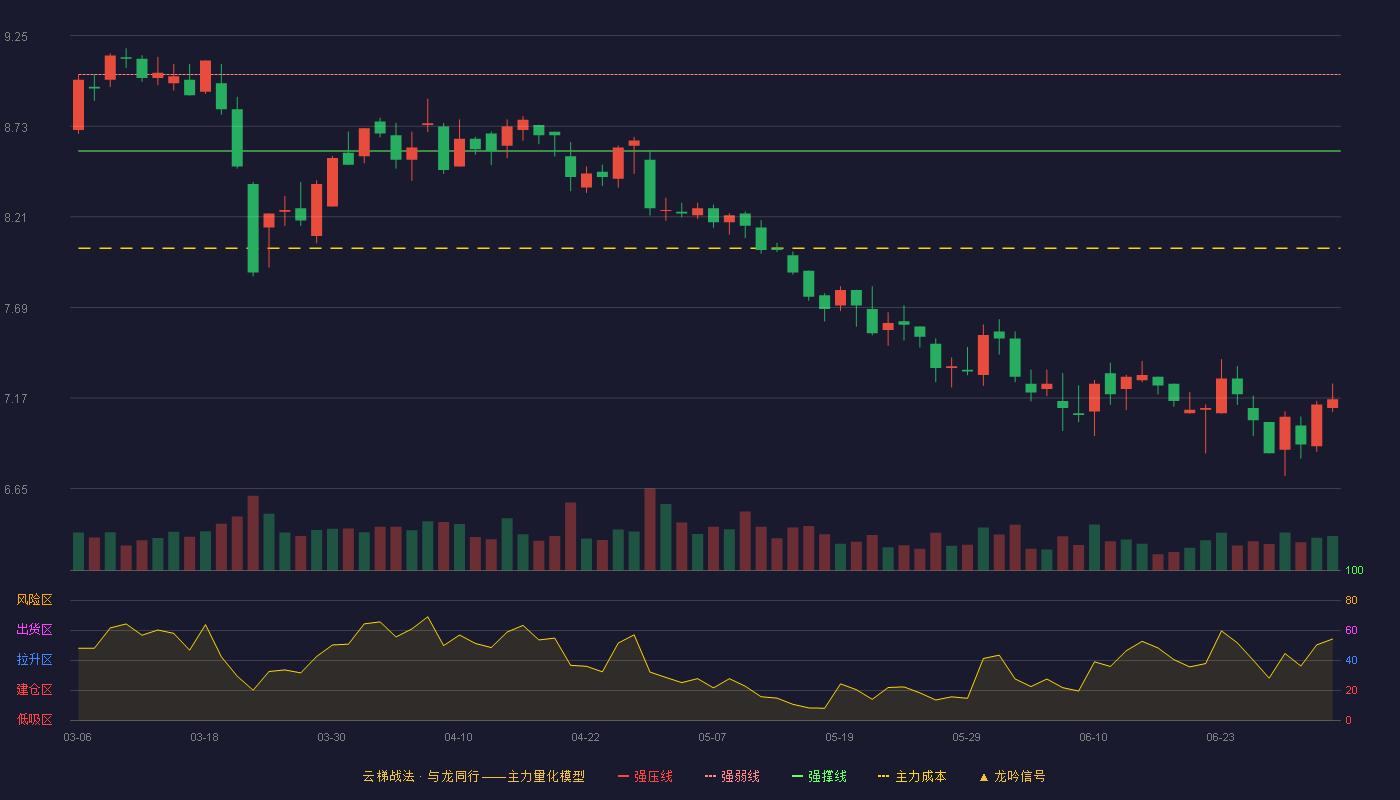Viewport: 1400px width, 800px height.
Task: Click the 03-06 date label
Action: click(78, 737)
